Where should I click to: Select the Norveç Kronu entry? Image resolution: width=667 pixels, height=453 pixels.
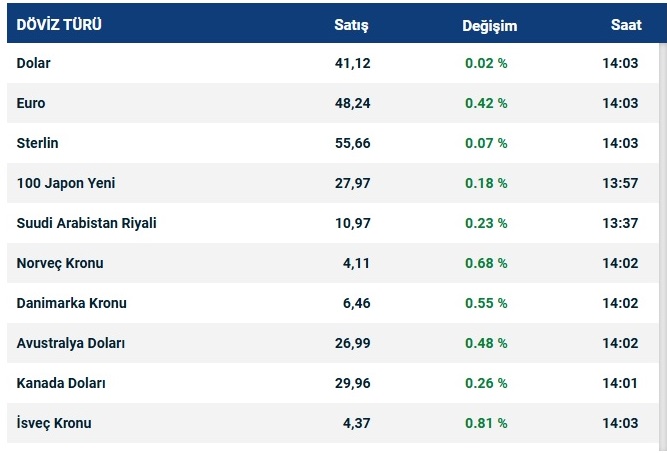60,263
